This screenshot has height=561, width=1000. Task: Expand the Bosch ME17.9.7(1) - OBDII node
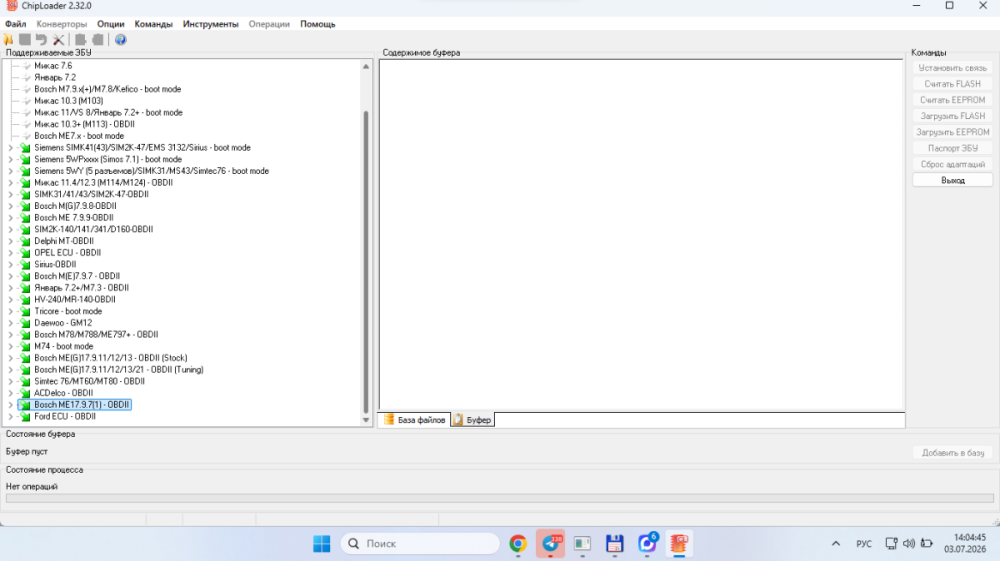10,405
